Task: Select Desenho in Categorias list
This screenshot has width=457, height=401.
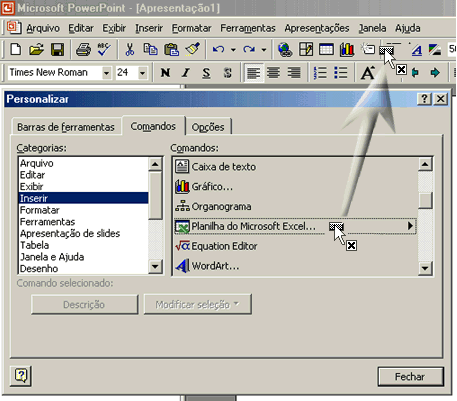Action: coord(83,268)
